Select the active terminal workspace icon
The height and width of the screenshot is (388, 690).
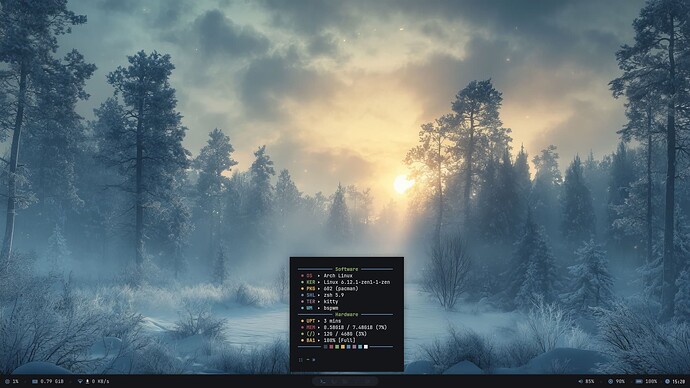coord(323,381)
